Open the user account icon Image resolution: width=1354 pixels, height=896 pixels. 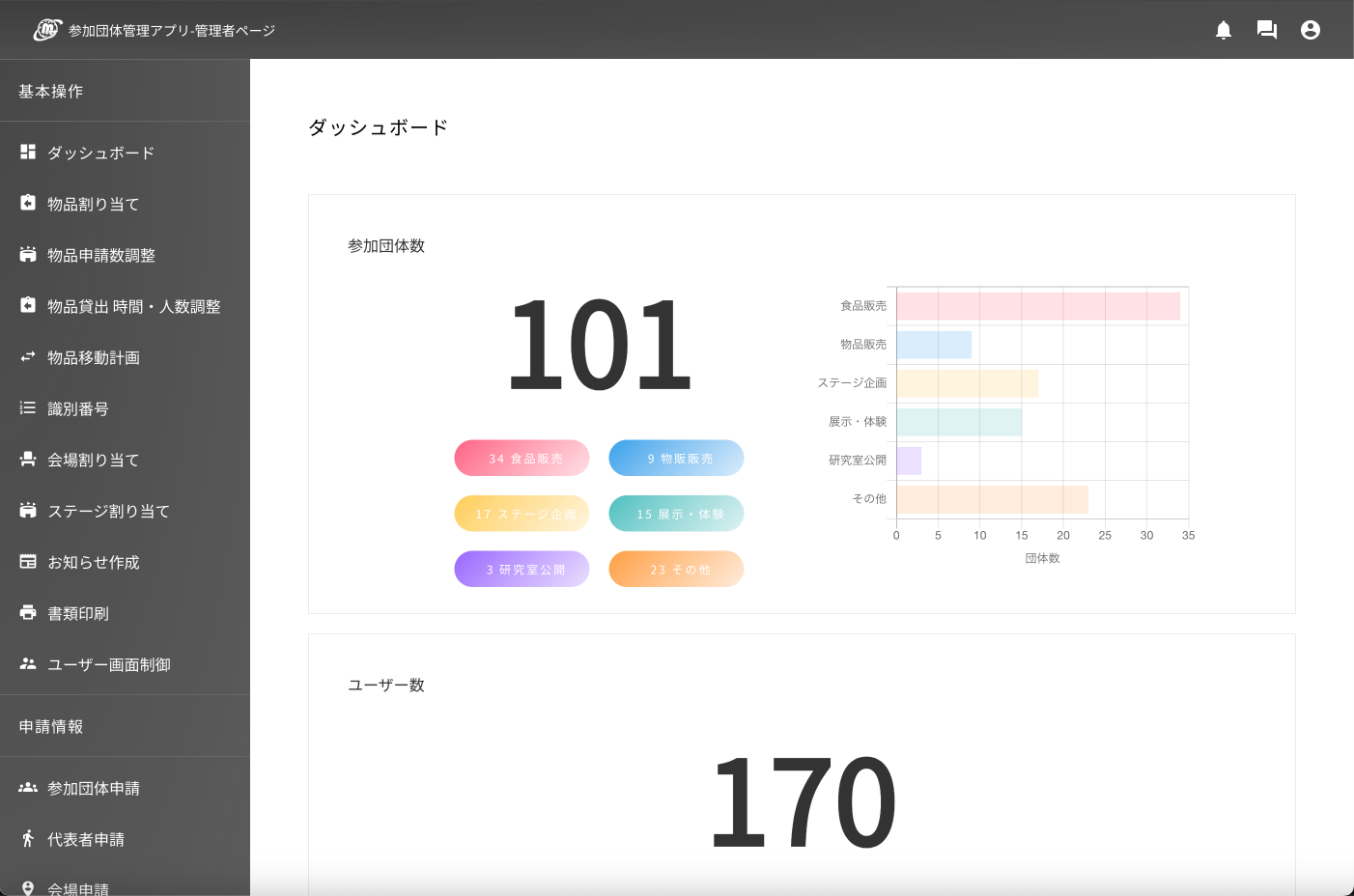pos(1311,30)
